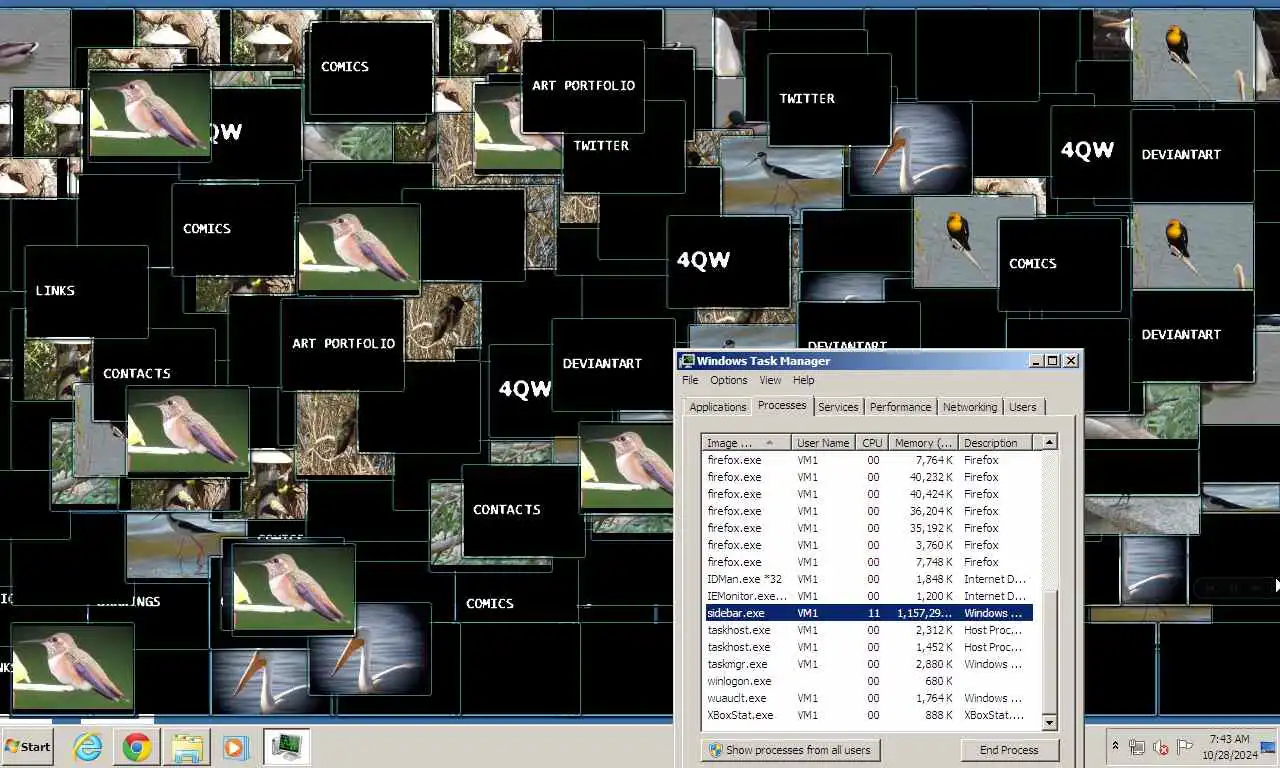The image size is (1280, 768).
Task: Open Options menu in Task Manager
Action: click(729, 380)
